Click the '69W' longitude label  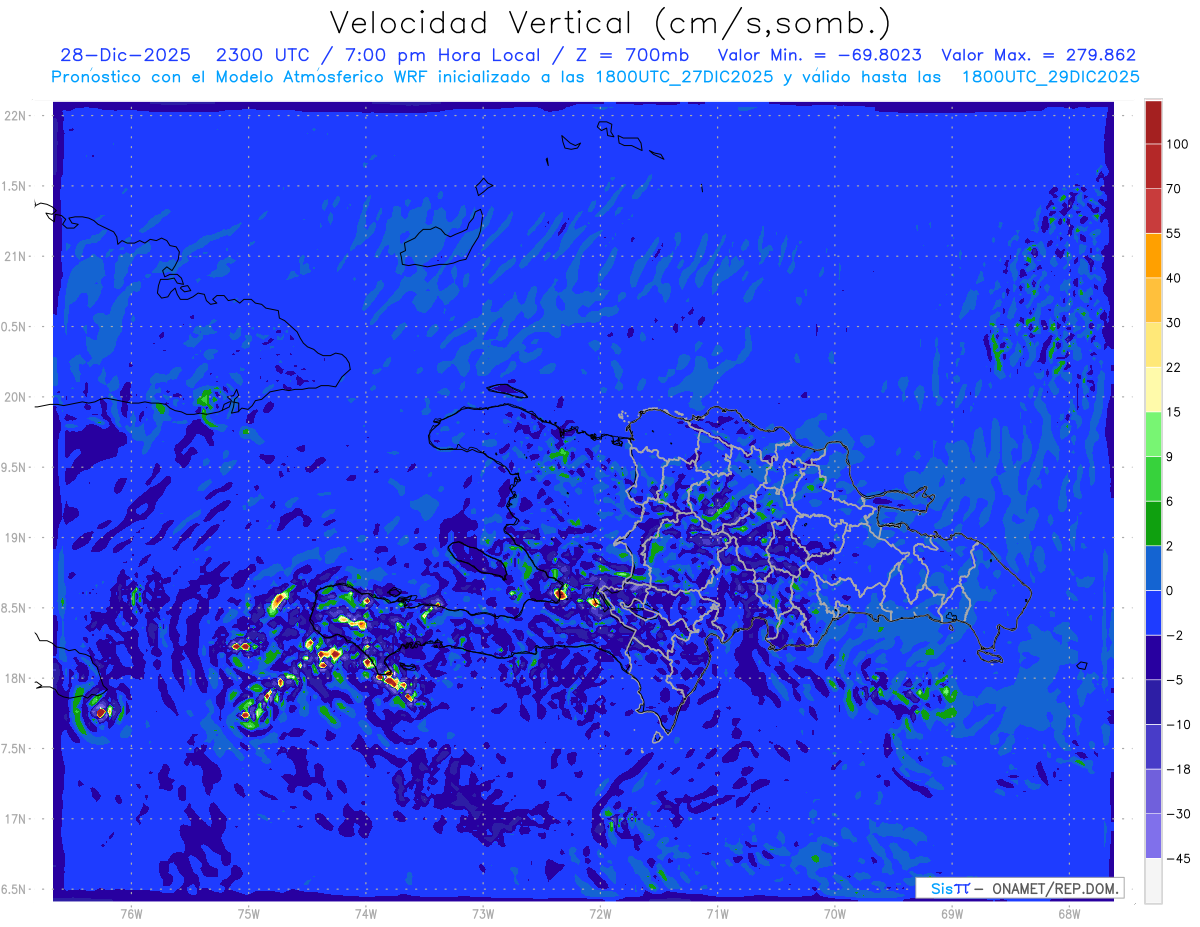[x=952, y=913]
